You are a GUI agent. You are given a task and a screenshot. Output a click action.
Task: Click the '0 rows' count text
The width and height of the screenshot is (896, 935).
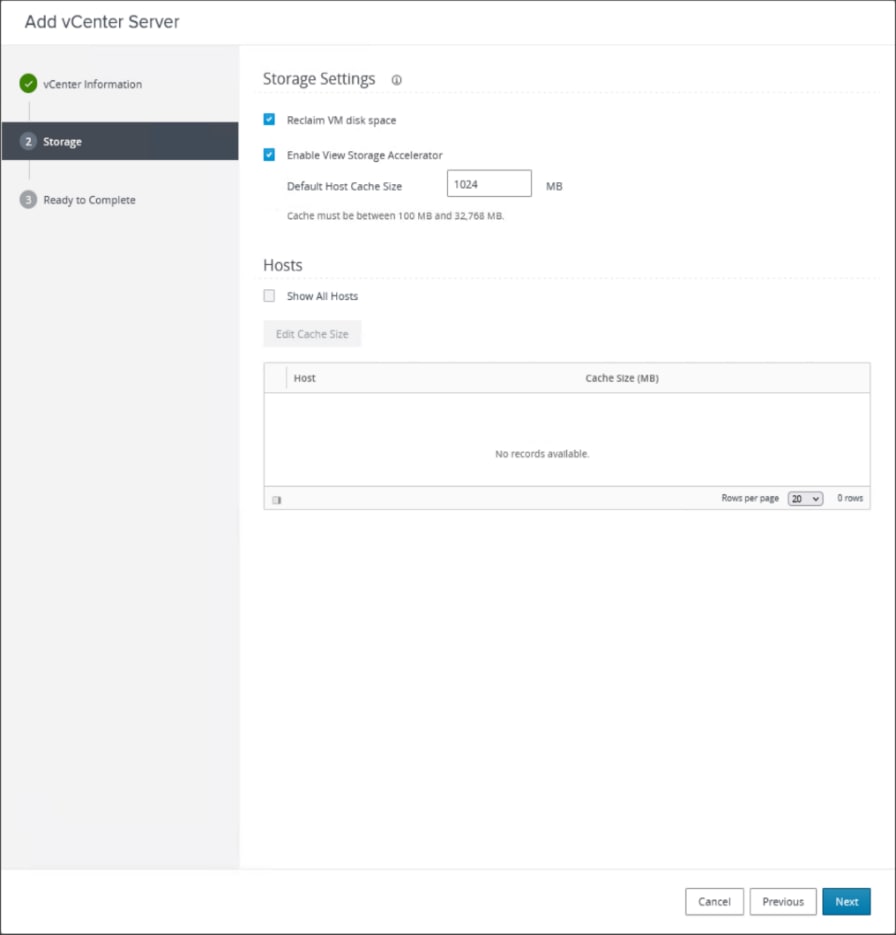(850, 498)
